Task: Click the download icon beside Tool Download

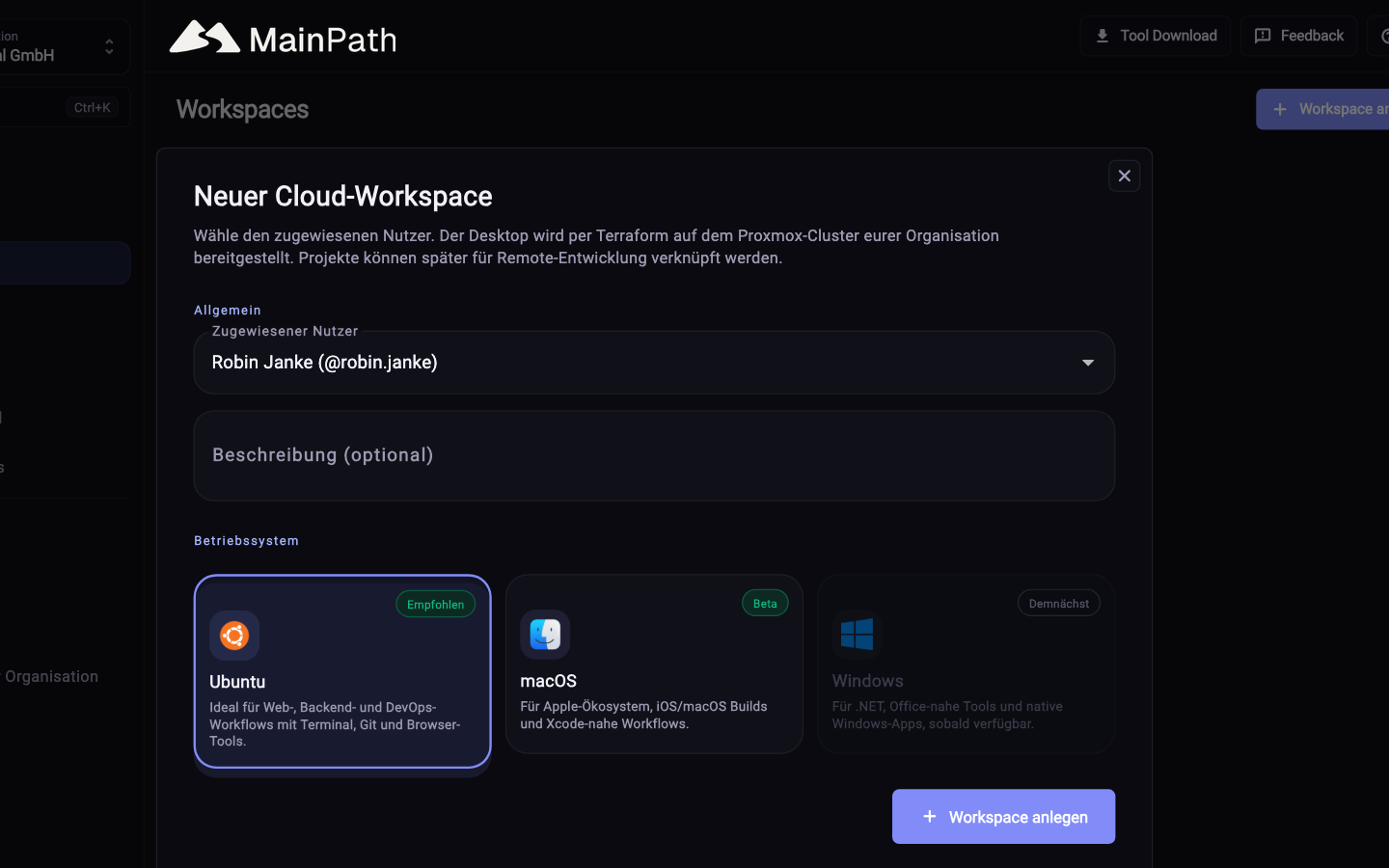Action: pos(1102,36)
